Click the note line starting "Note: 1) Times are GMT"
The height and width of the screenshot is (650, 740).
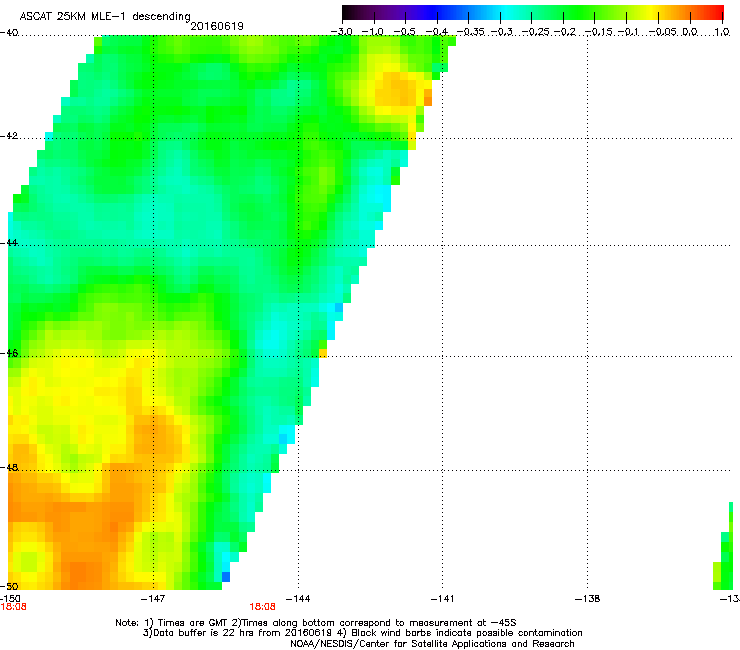316,623
